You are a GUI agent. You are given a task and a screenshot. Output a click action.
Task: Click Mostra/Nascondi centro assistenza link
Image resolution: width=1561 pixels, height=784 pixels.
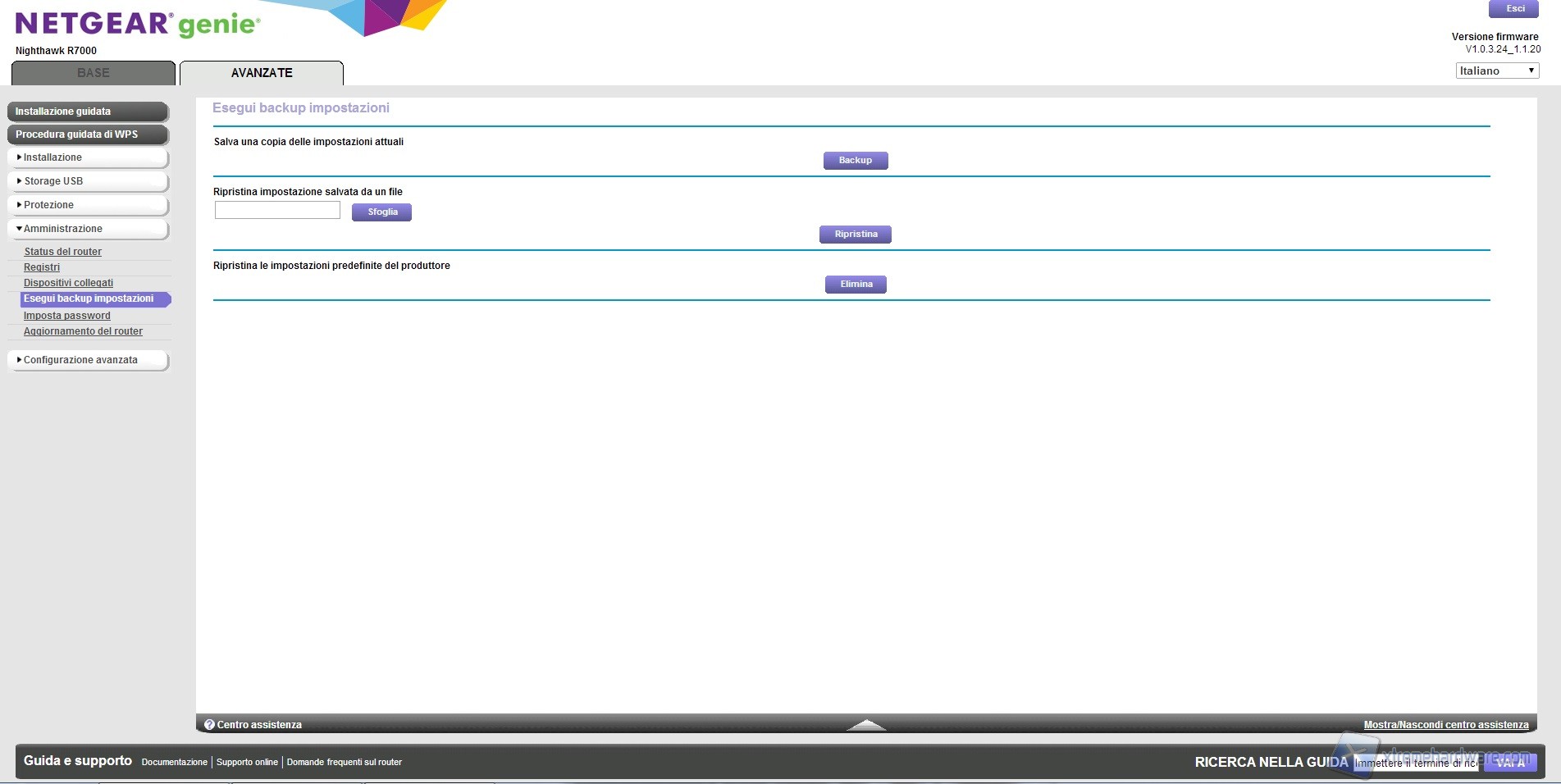point(1445,725)
